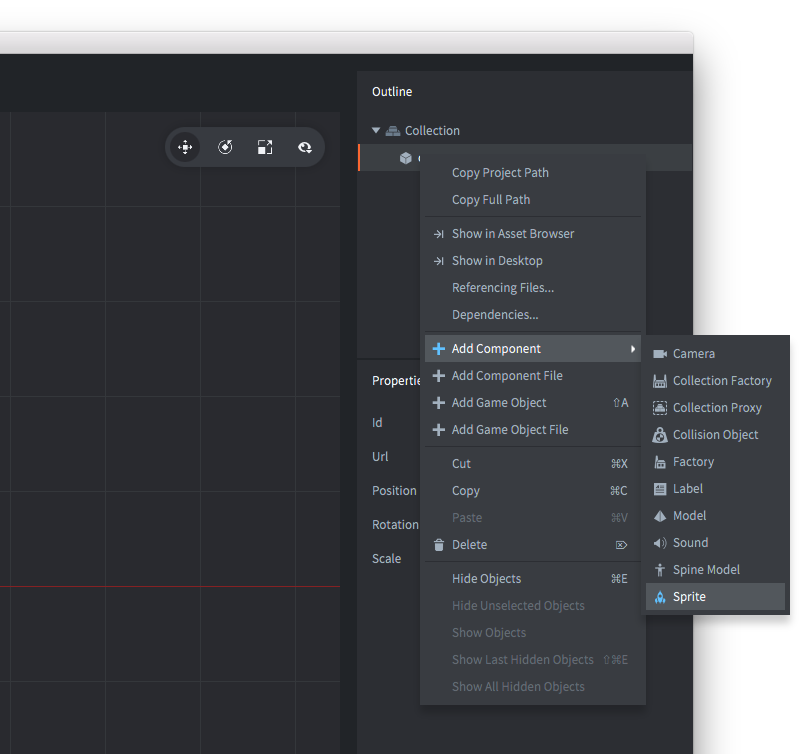Select the Rotate tool in toolbar
The image size is (802, 754).
(x=225, y=147)
